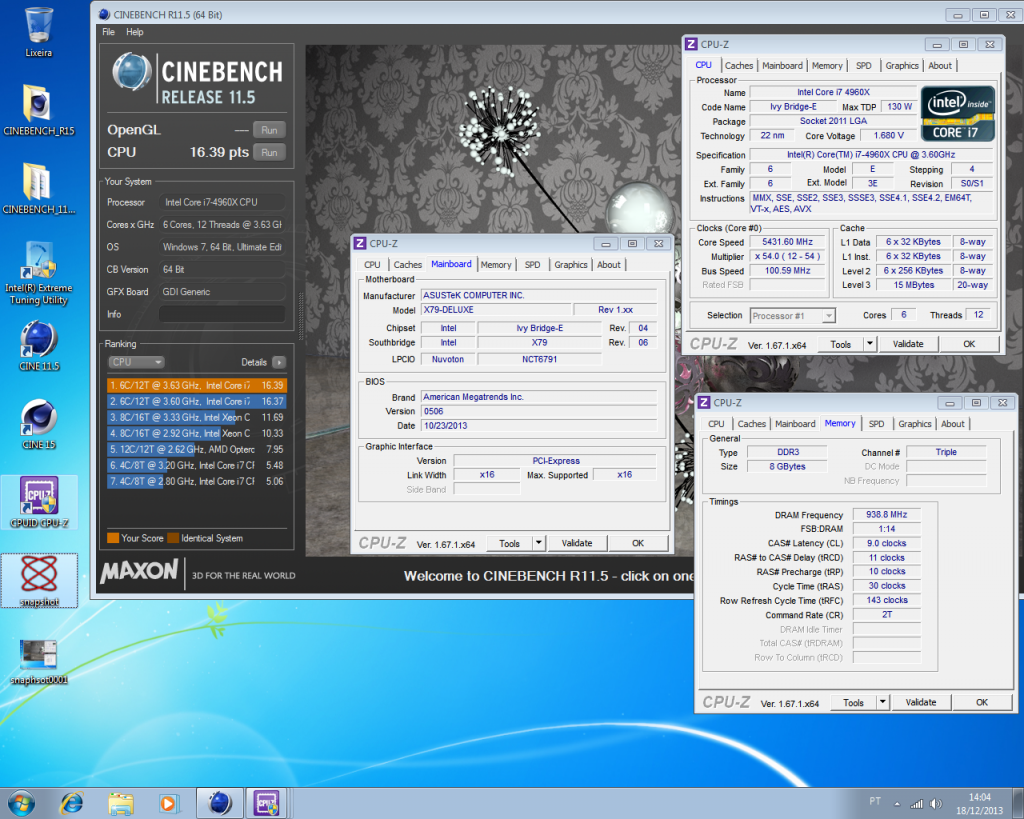Run the CPU benchmark in Cinebench

(x=269, y=152)
